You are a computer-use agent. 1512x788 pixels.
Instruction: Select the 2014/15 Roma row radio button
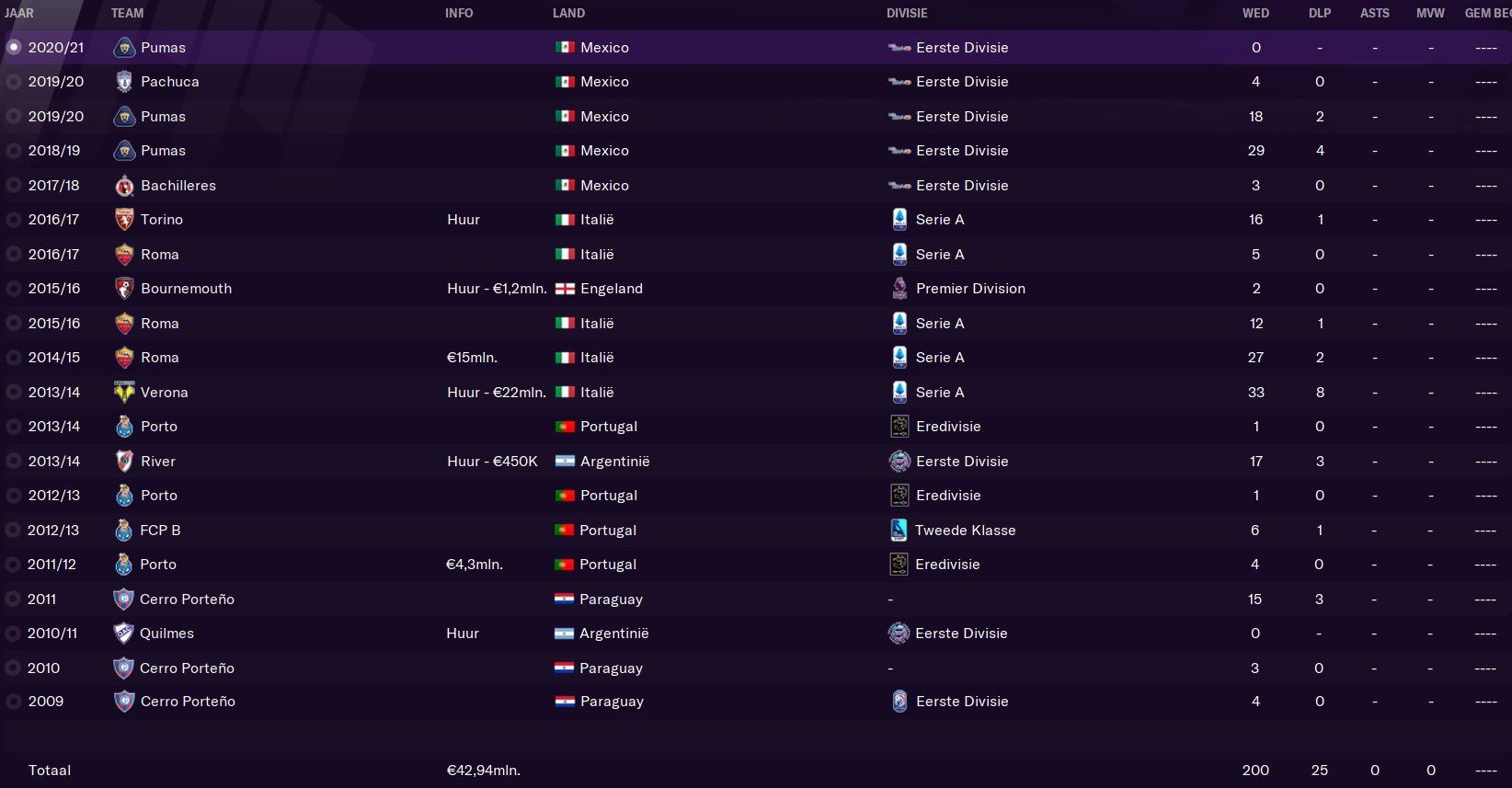click(x=14, y=358)
